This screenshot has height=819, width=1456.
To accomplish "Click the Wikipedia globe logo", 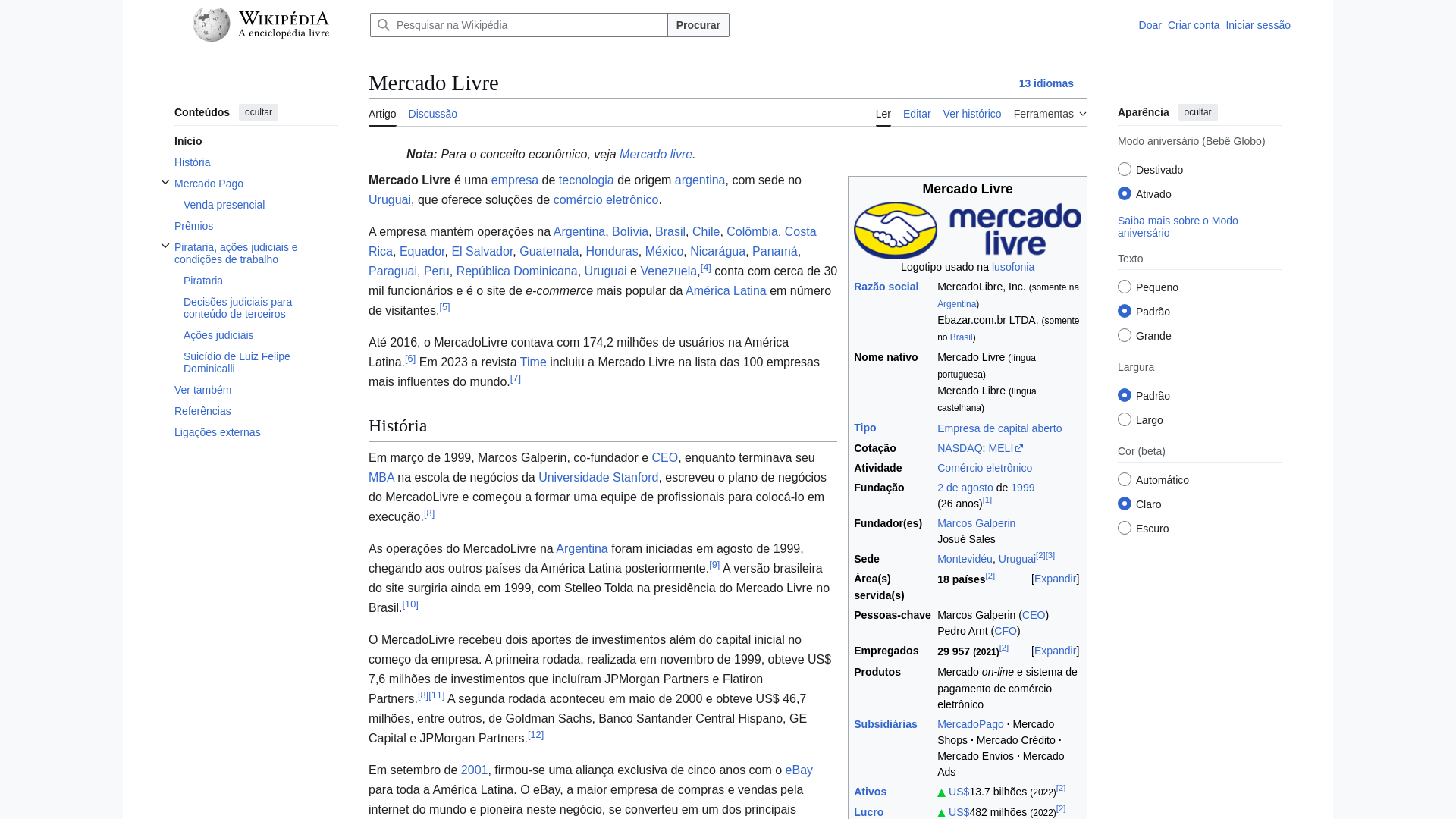I will [212, 25].
